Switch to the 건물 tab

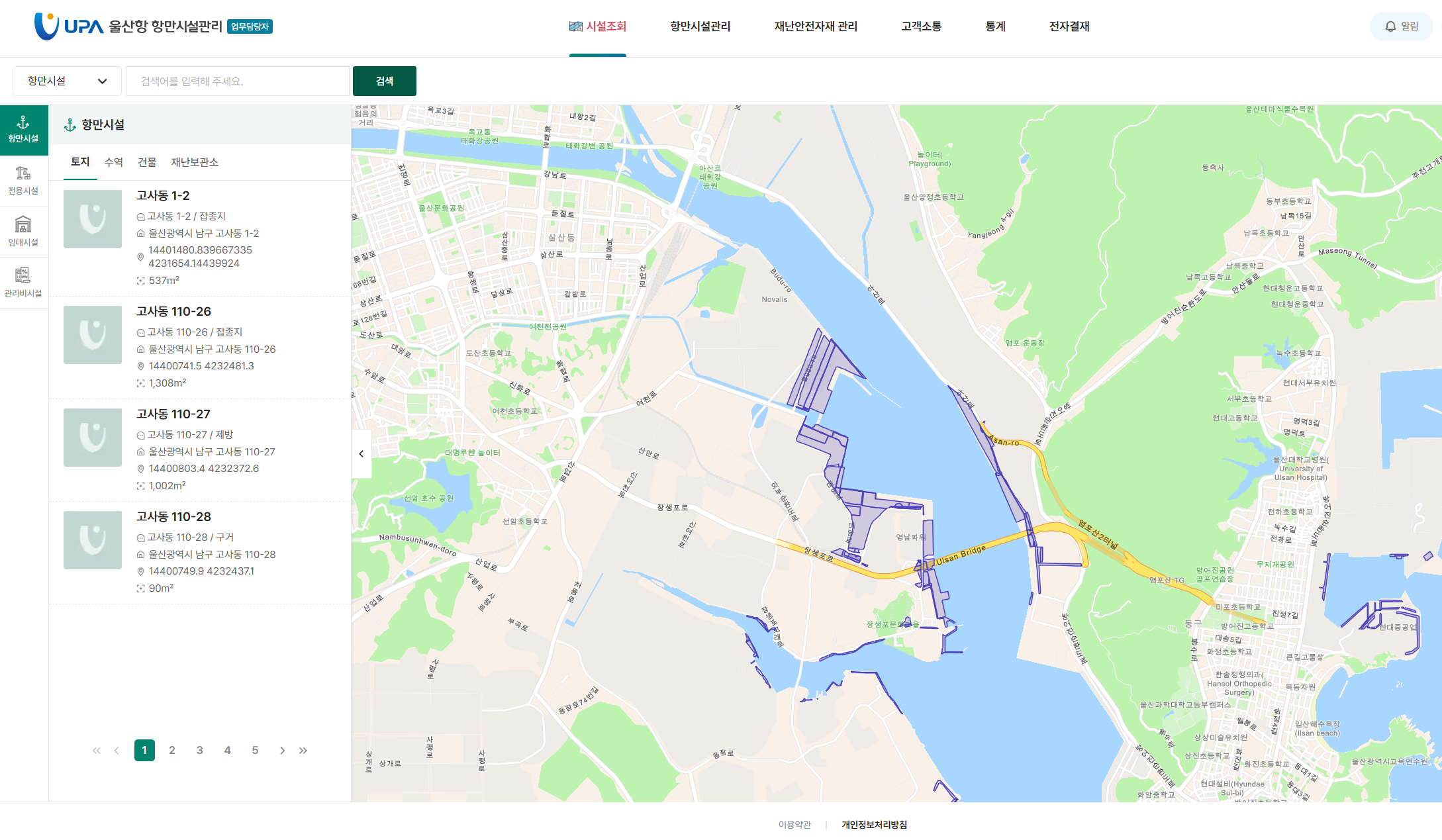click(147, 162)
